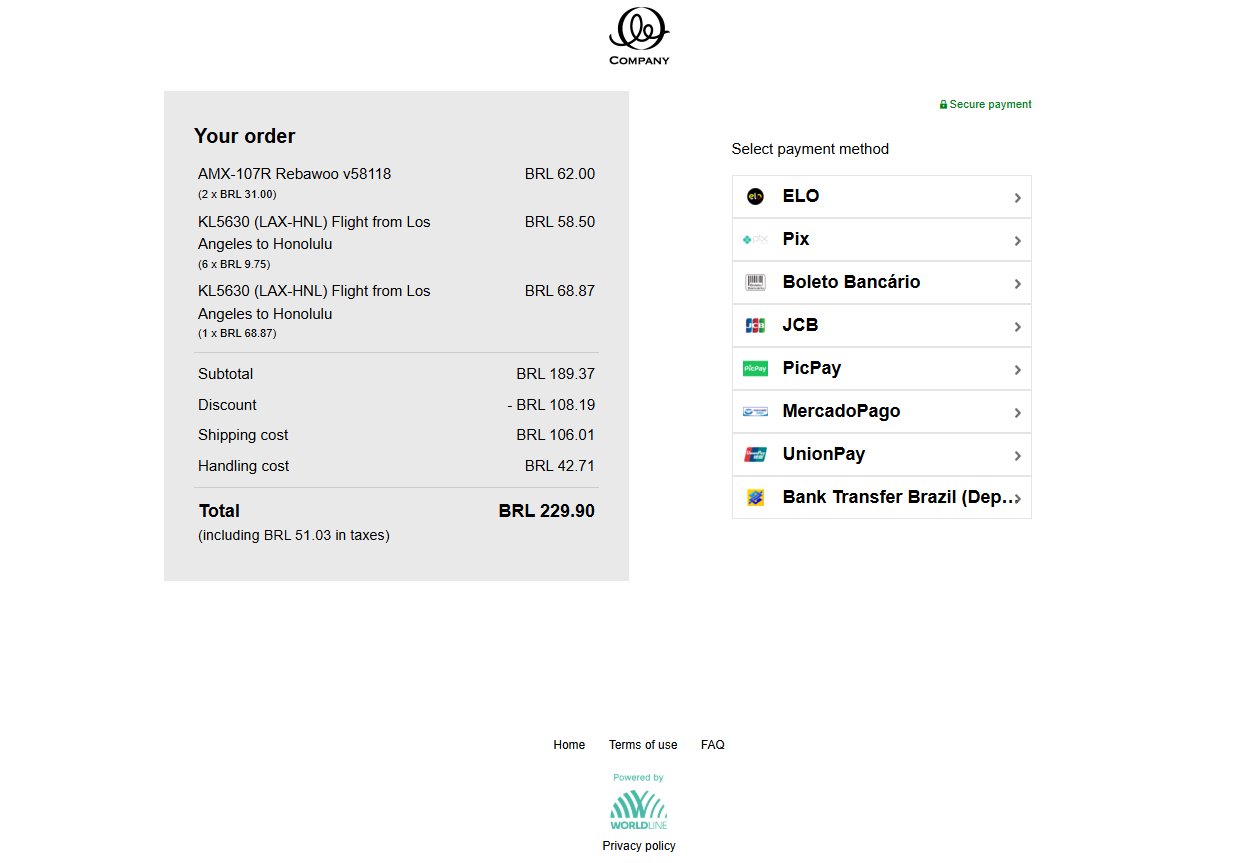Click the MercadoPago handshake icon

[755, 411]
